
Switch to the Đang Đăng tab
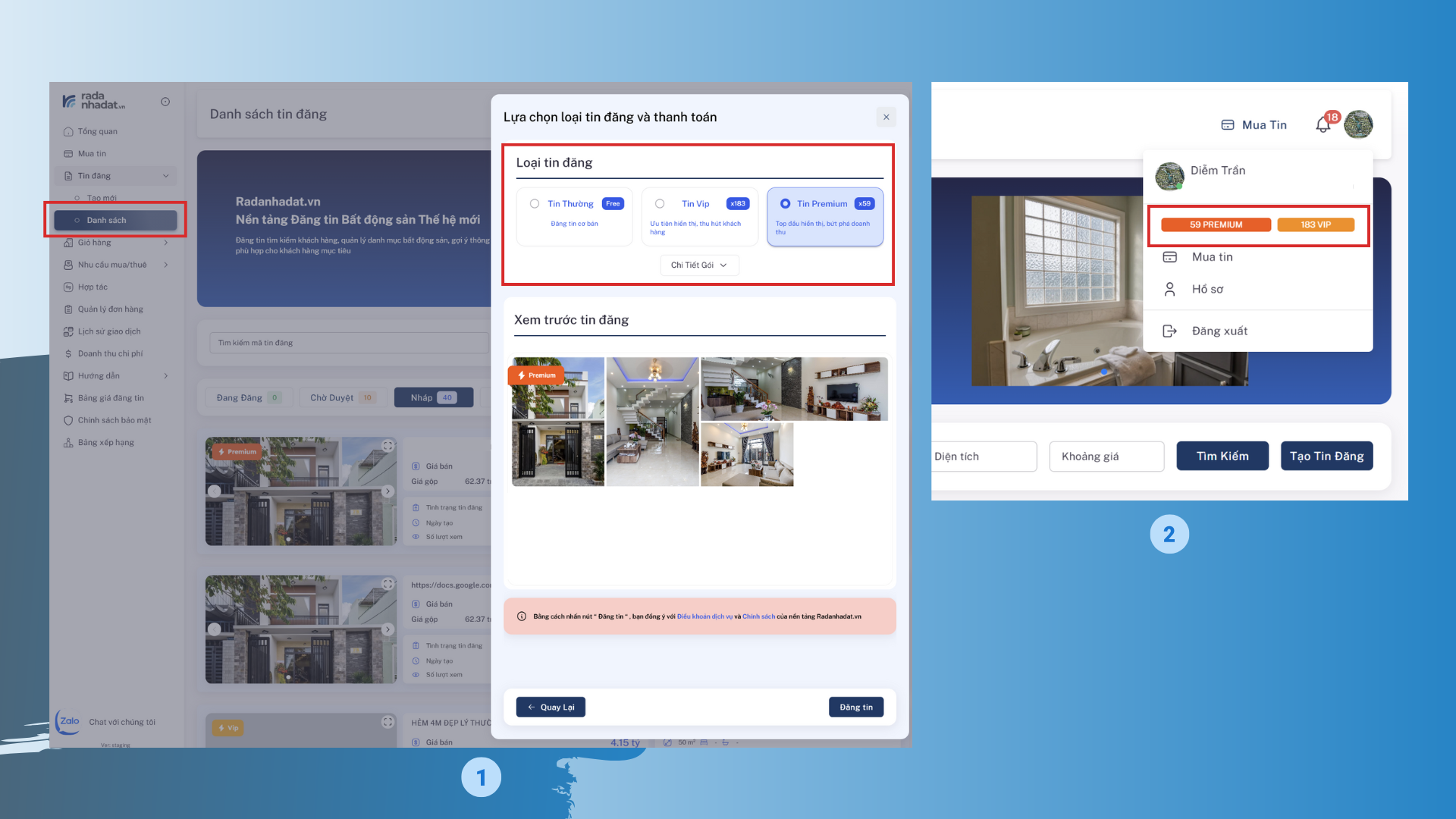pyautogui.click(x=248, y=397)
